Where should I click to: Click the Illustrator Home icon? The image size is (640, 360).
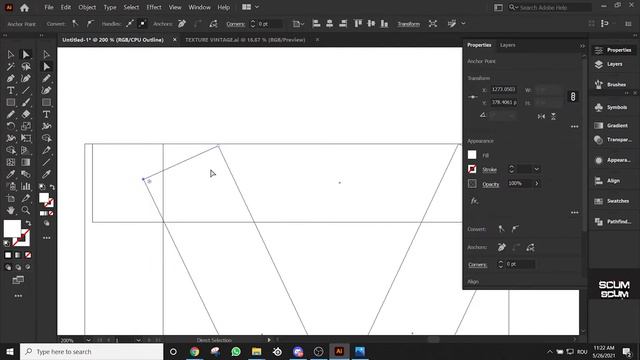[24, 7]
